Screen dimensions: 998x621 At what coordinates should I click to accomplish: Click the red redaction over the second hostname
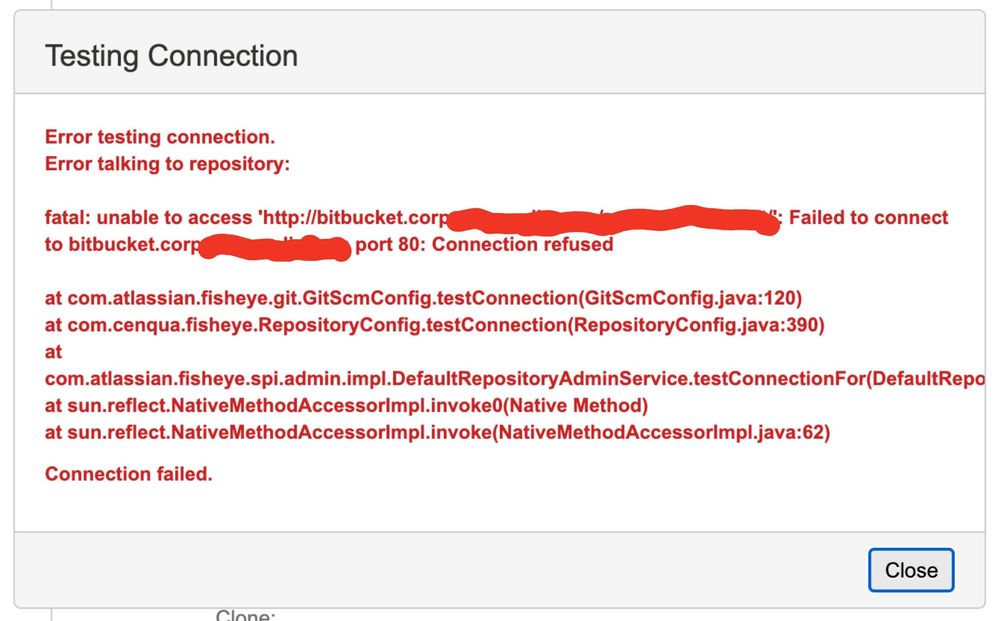pyautogui.click(x=275, y=248)
